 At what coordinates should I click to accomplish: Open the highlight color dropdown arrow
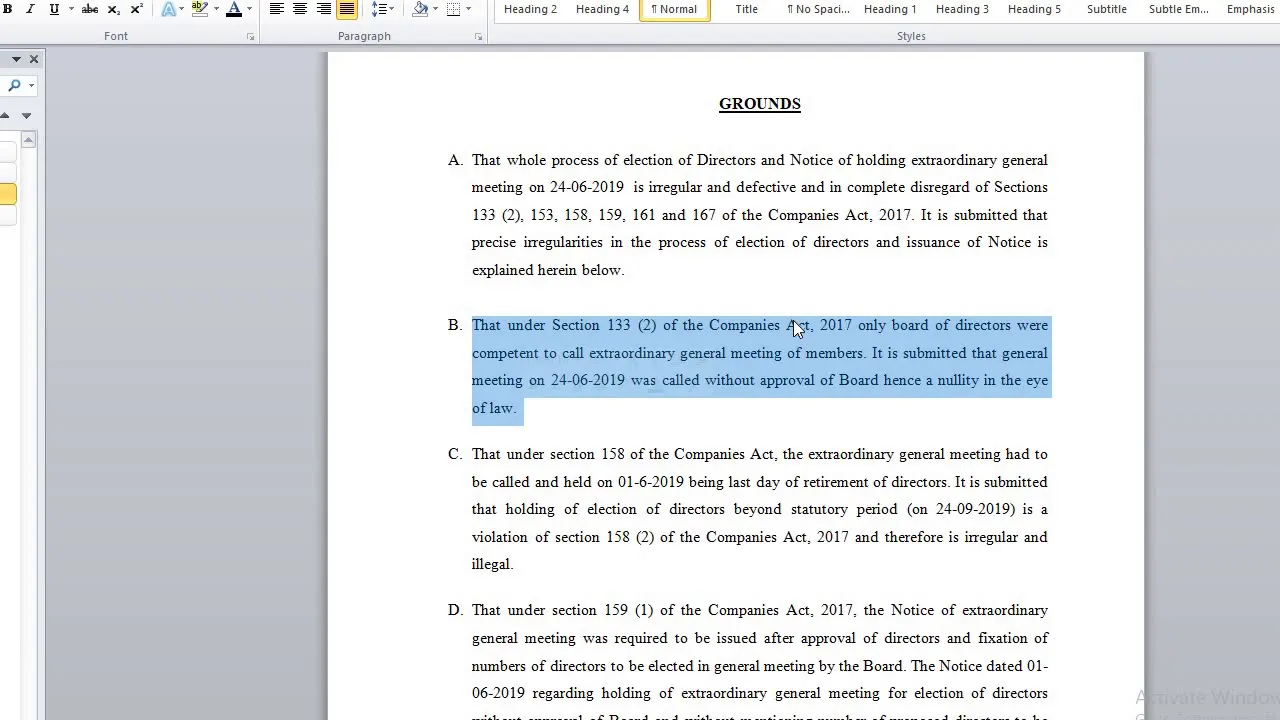216,9
